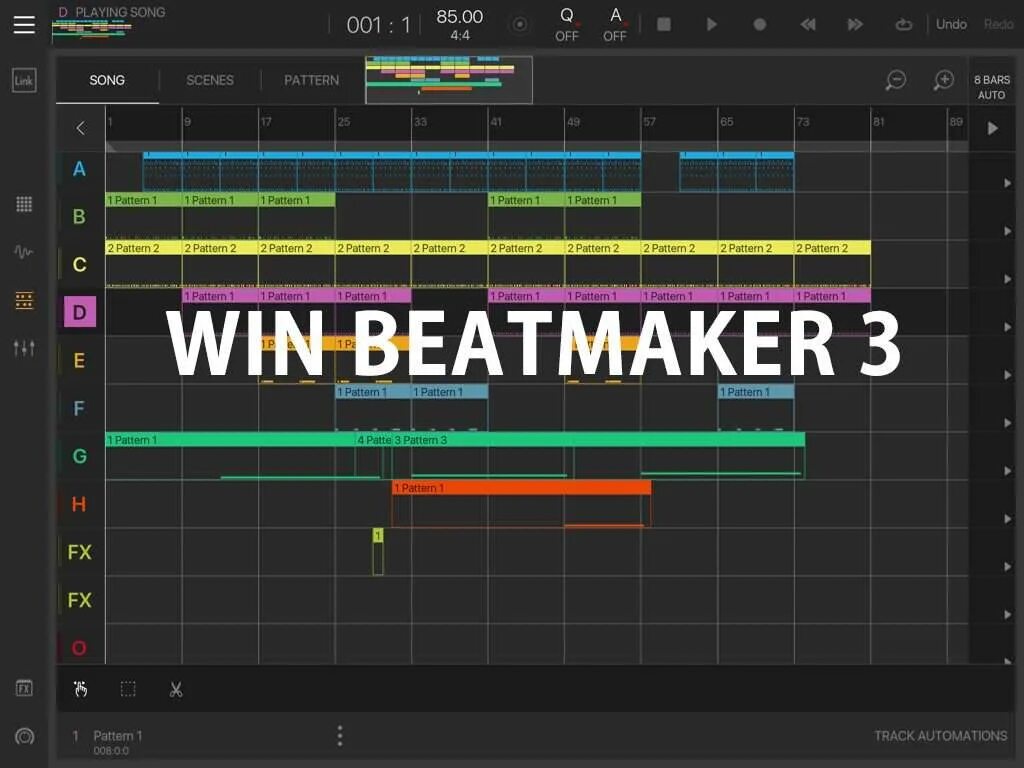
Task: Open the FX panel in the sidebar
Action: [24, 688]
